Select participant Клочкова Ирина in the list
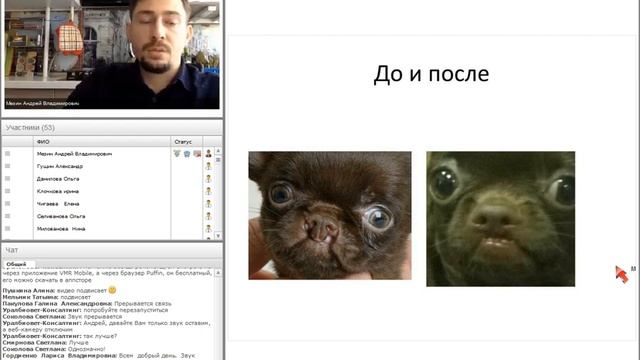This screenshot has width=640, height=360. [58, 191]
